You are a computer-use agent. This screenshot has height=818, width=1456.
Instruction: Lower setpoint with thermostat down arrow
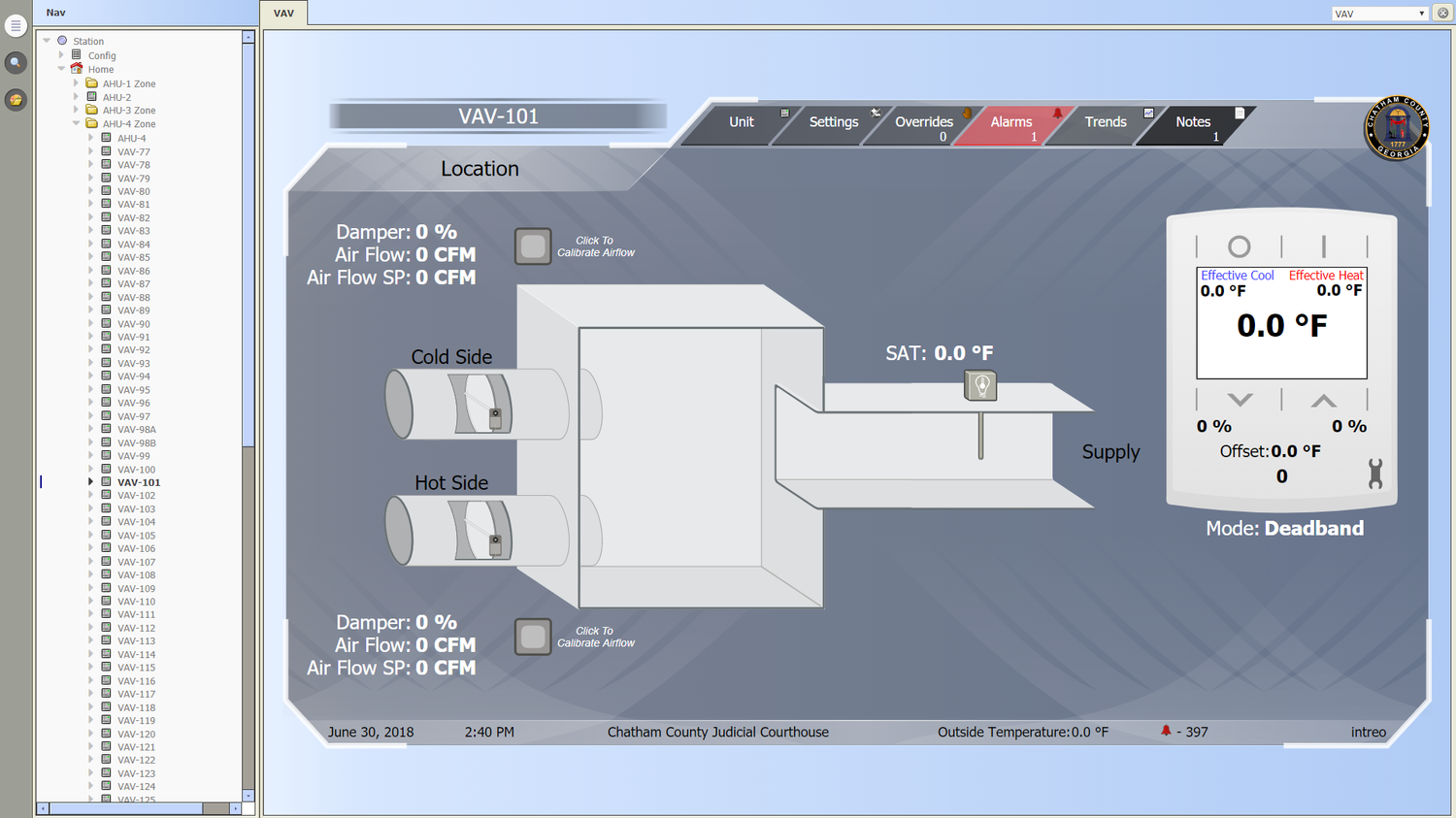click(1240, 400)
